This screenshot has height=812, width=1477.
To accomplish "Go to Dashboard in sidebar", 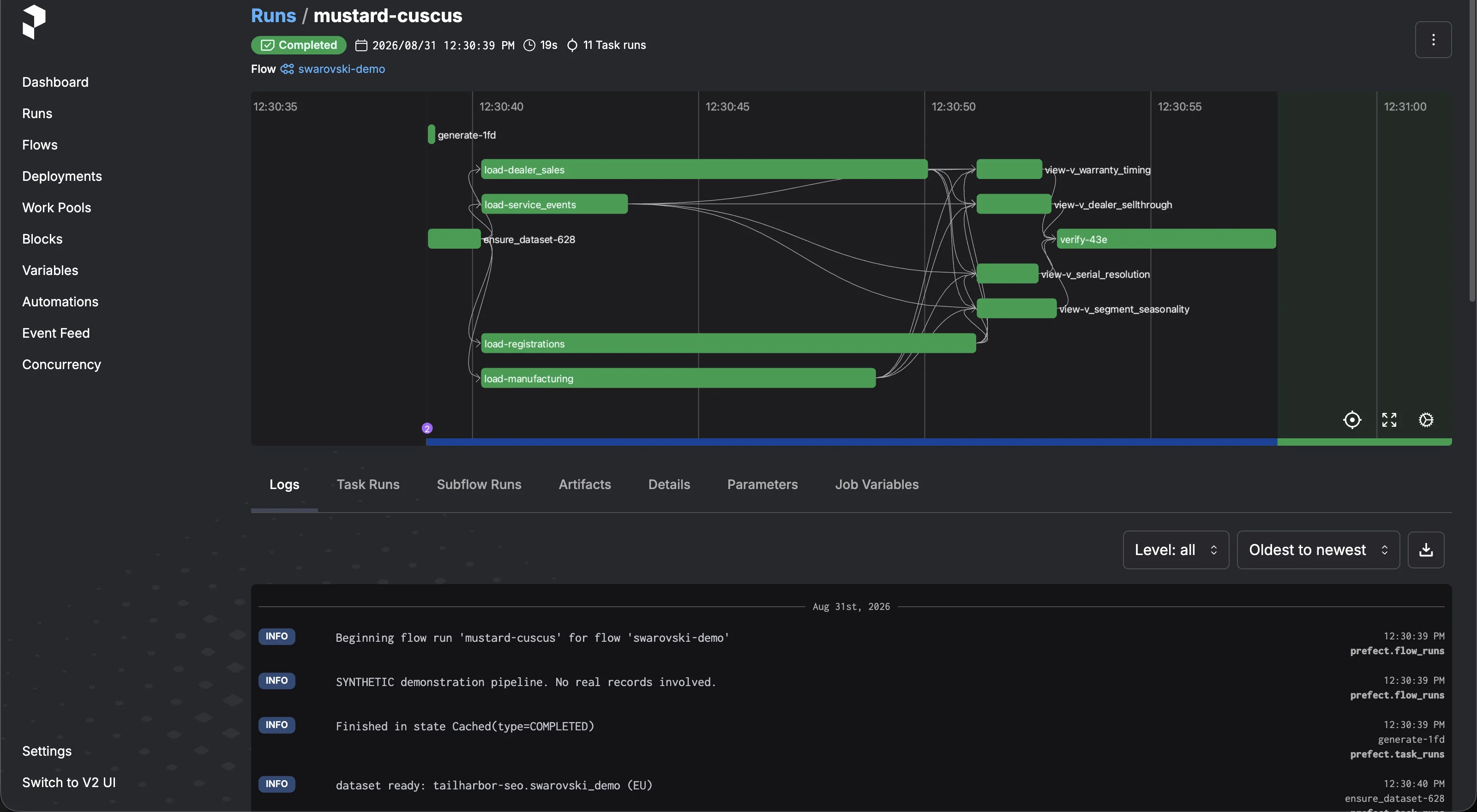I will coord(55,82).
